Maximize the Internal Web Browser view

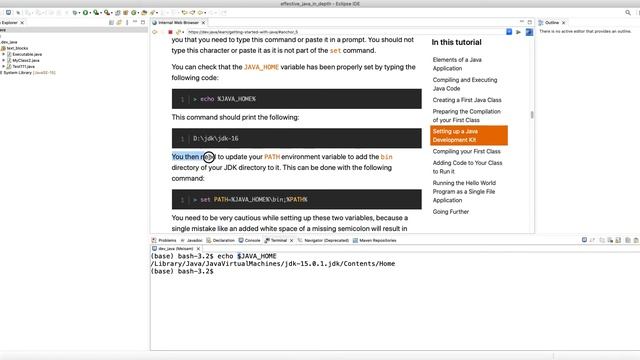(x=530, y=22)
